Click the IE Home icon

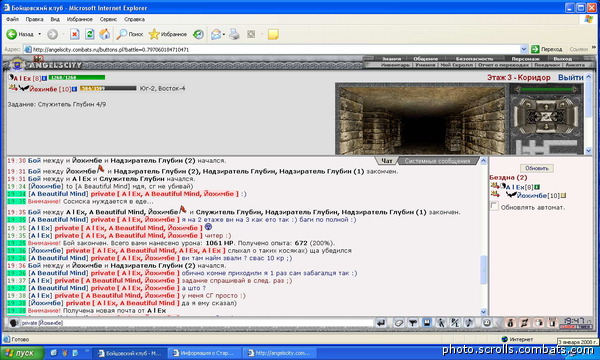click(x=104, y=34)
